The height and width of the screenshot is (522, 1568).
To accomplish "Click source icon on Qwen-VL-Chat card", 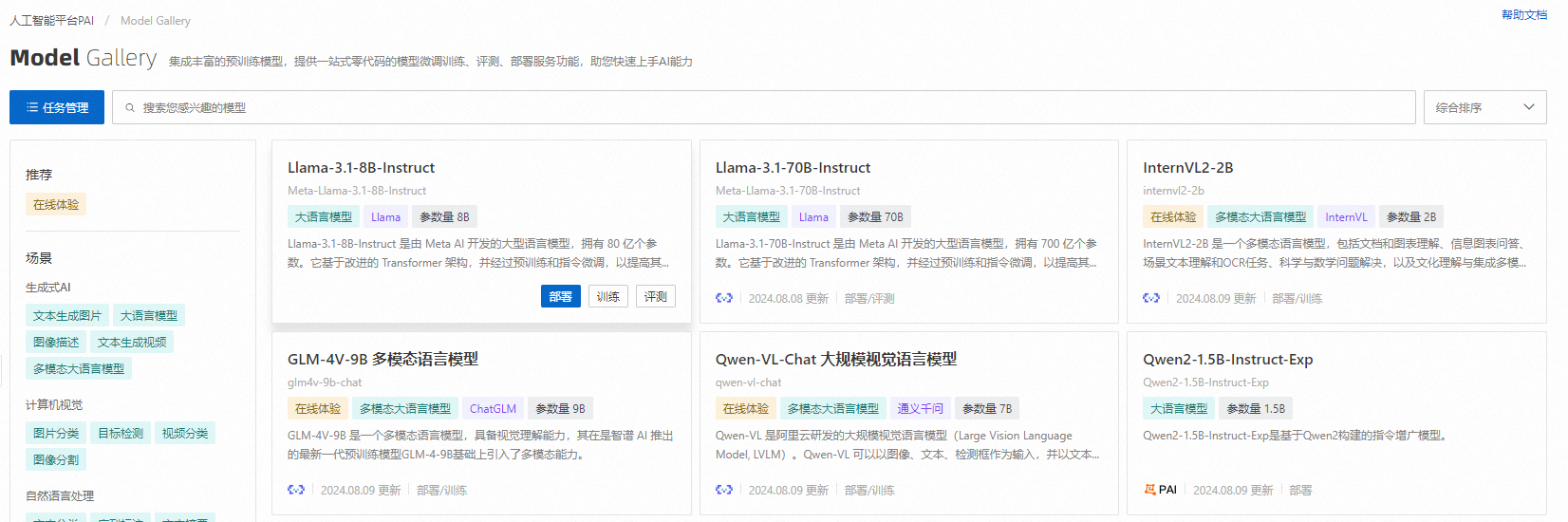I will 724,490.
